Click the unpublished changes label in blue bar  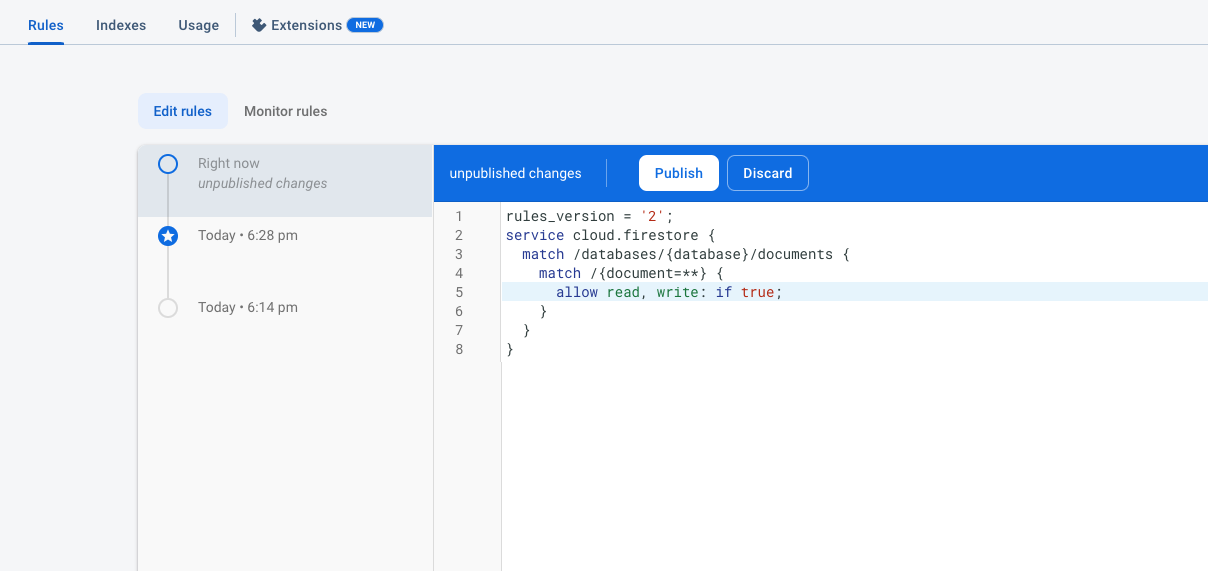515,173
